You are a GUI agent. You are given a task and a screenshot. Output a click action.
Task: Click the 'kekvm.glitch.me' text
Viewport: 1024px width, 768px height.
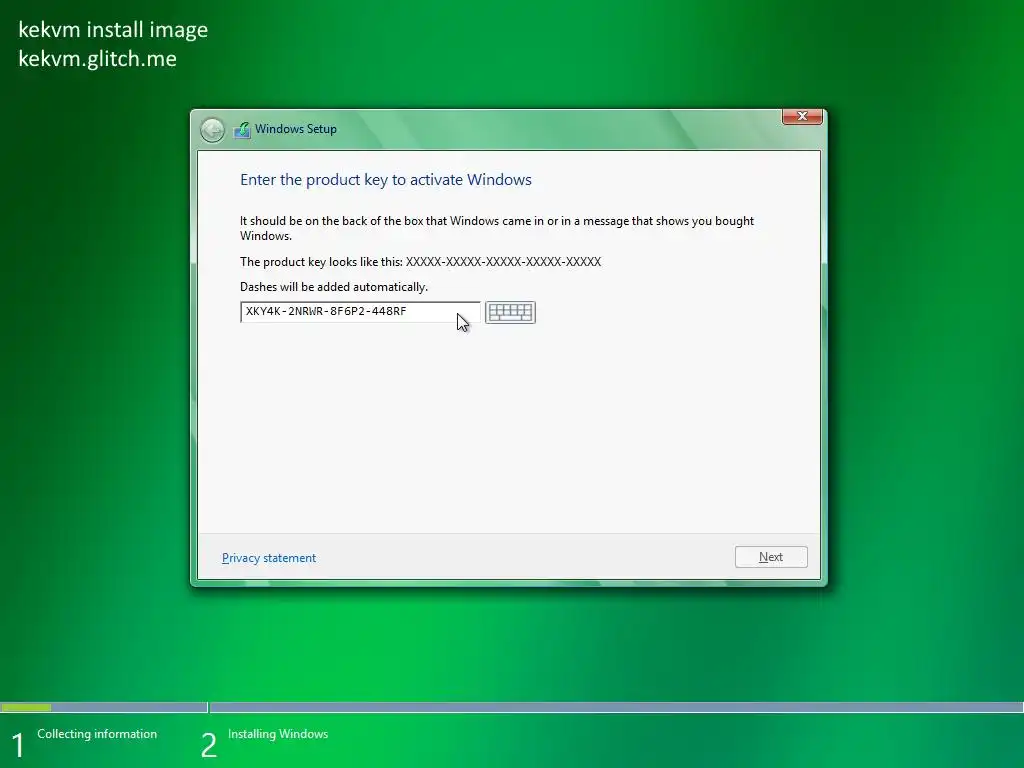coord(97,59)
